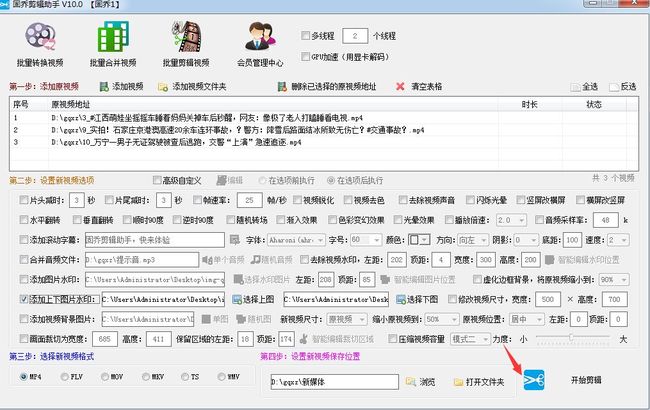Click the 选择下图 image icon
This screenshot has width=650, height=410.
pyautogui.click(x=401, y=299)
